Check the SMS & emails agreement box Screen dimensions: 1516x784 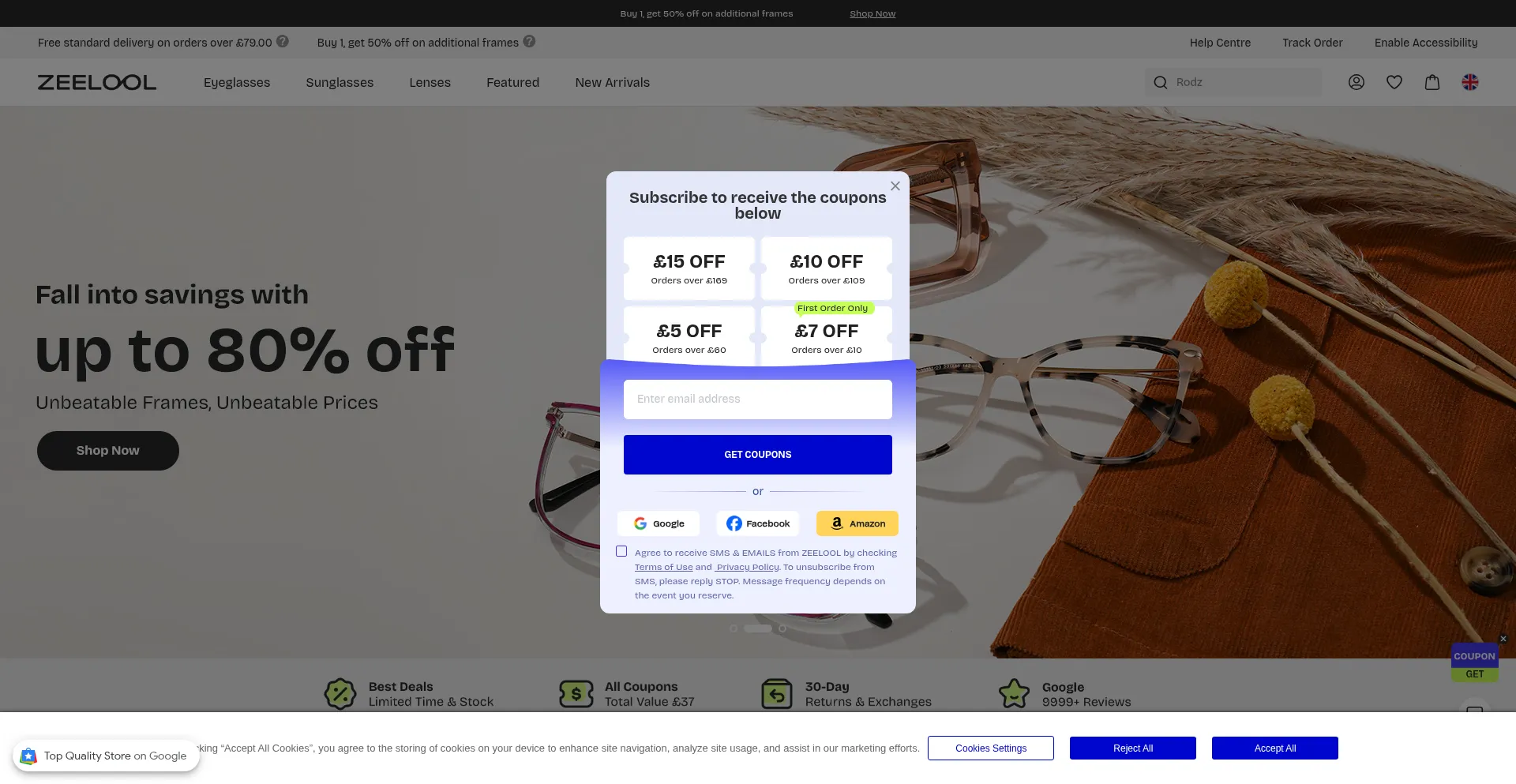(x=621, y=552)
